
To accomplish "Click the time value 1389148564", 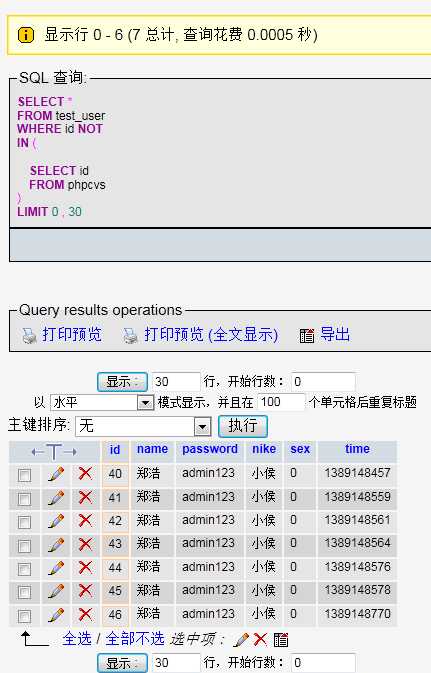I will [358, 543].
